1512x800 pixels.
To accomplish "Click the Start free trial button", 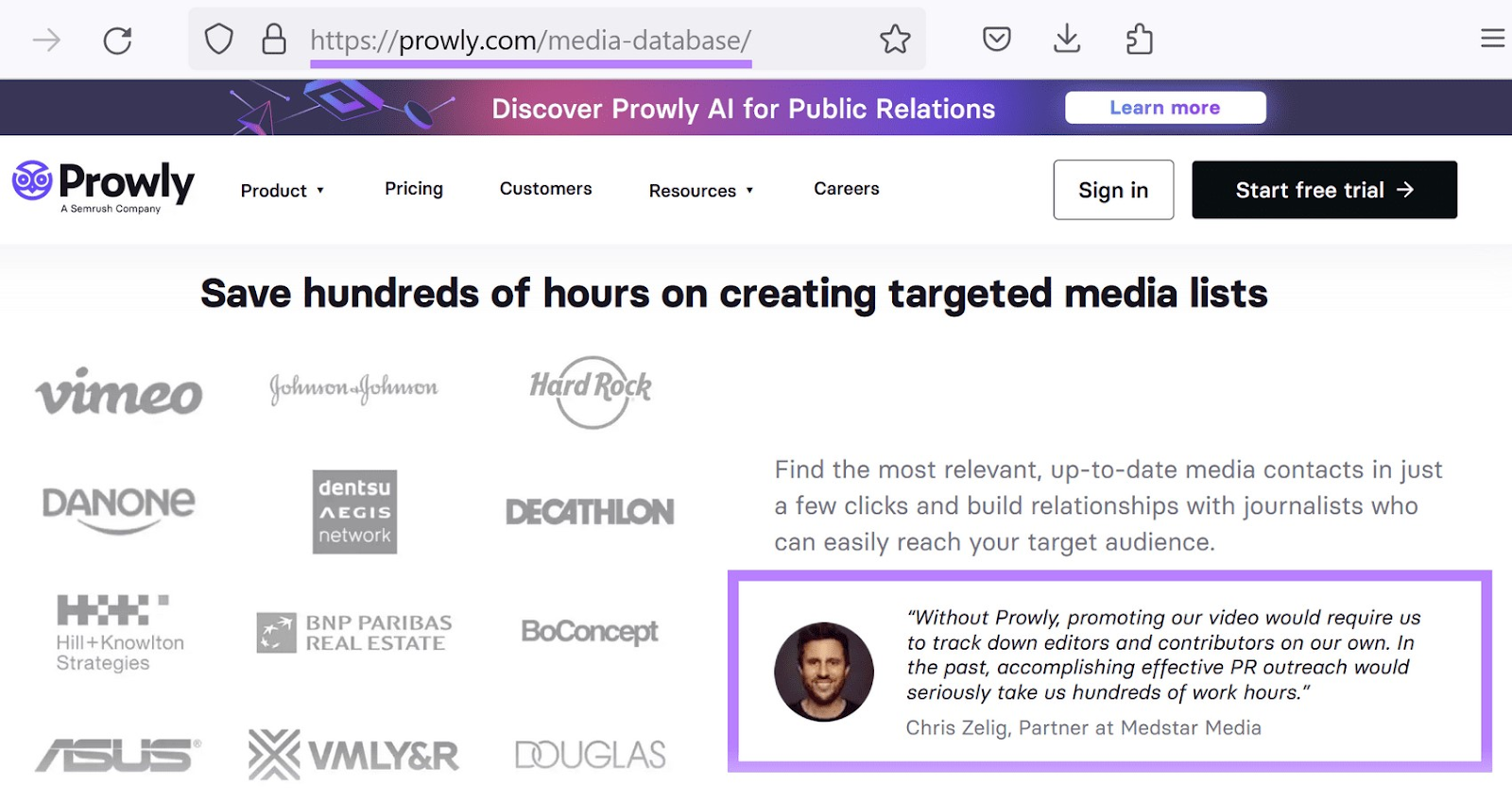I will pos(1324,190).
